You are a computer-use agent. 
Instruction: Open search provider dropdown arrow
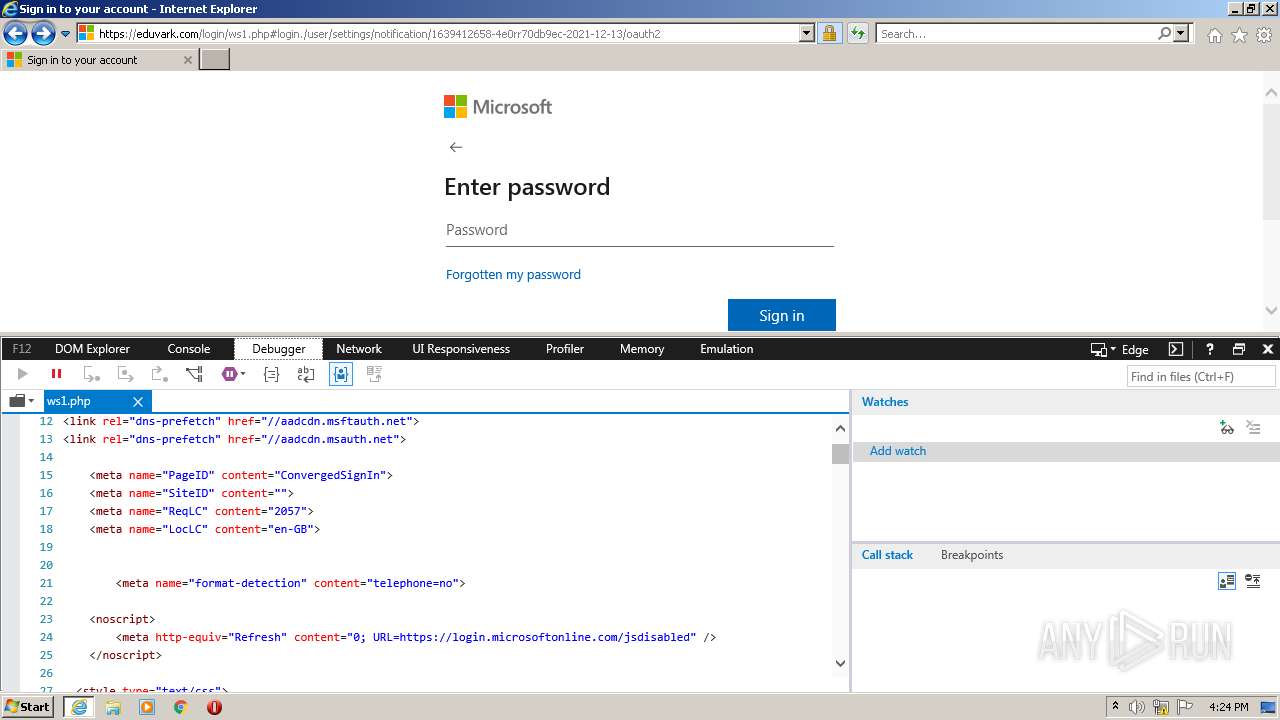(1182, 34)
